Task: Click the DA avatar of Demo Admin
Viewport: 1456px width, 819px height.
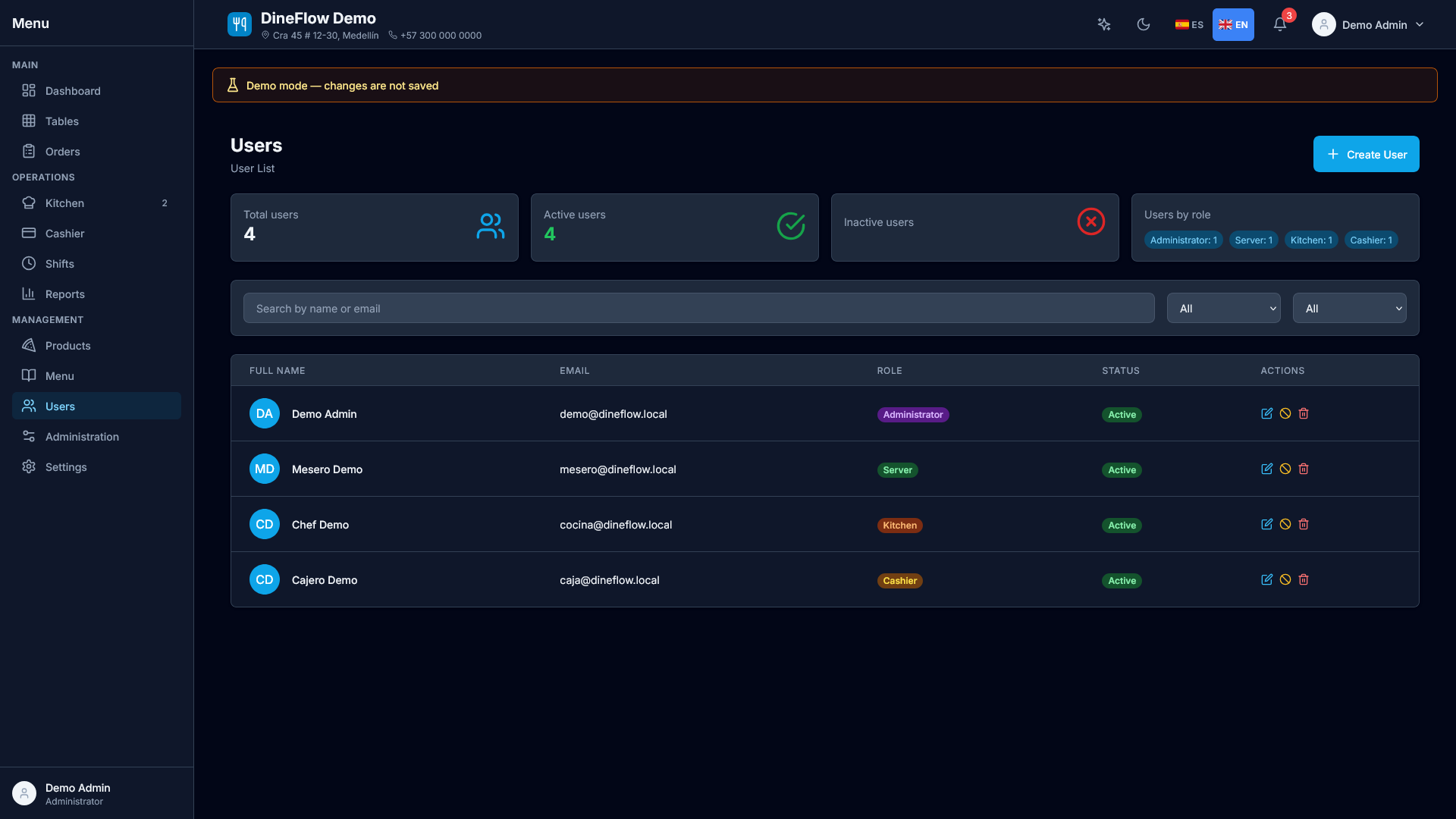Action: (265, 413)
